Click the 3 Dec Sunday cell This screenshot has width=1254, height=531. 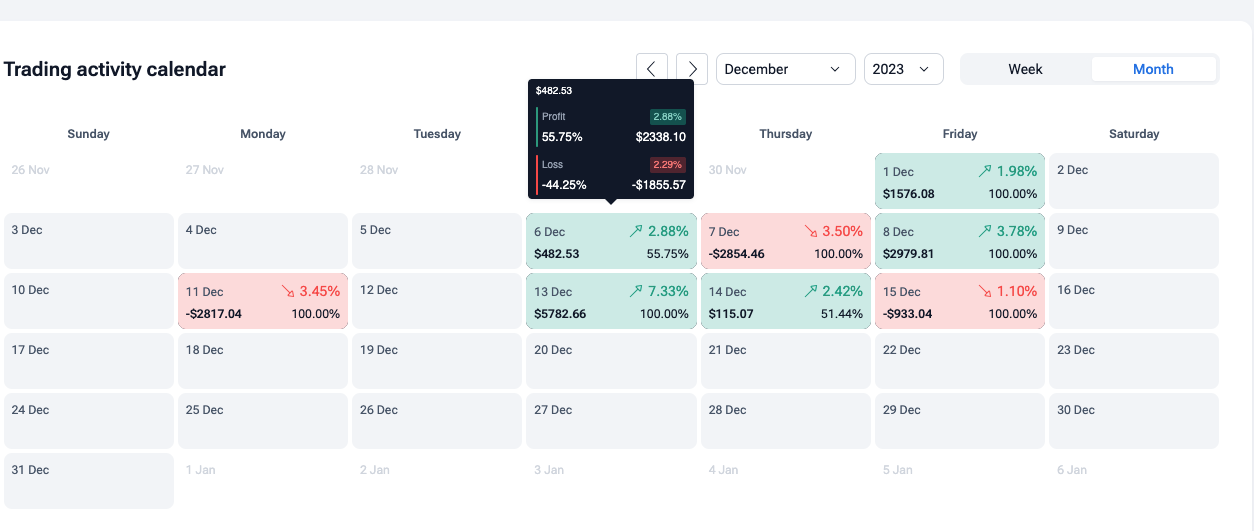[x=89, y=241]
